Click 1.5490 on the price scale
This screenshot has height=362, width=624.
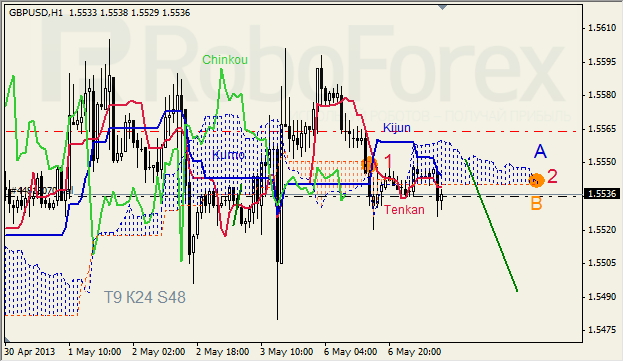click(x=602, y=297)
